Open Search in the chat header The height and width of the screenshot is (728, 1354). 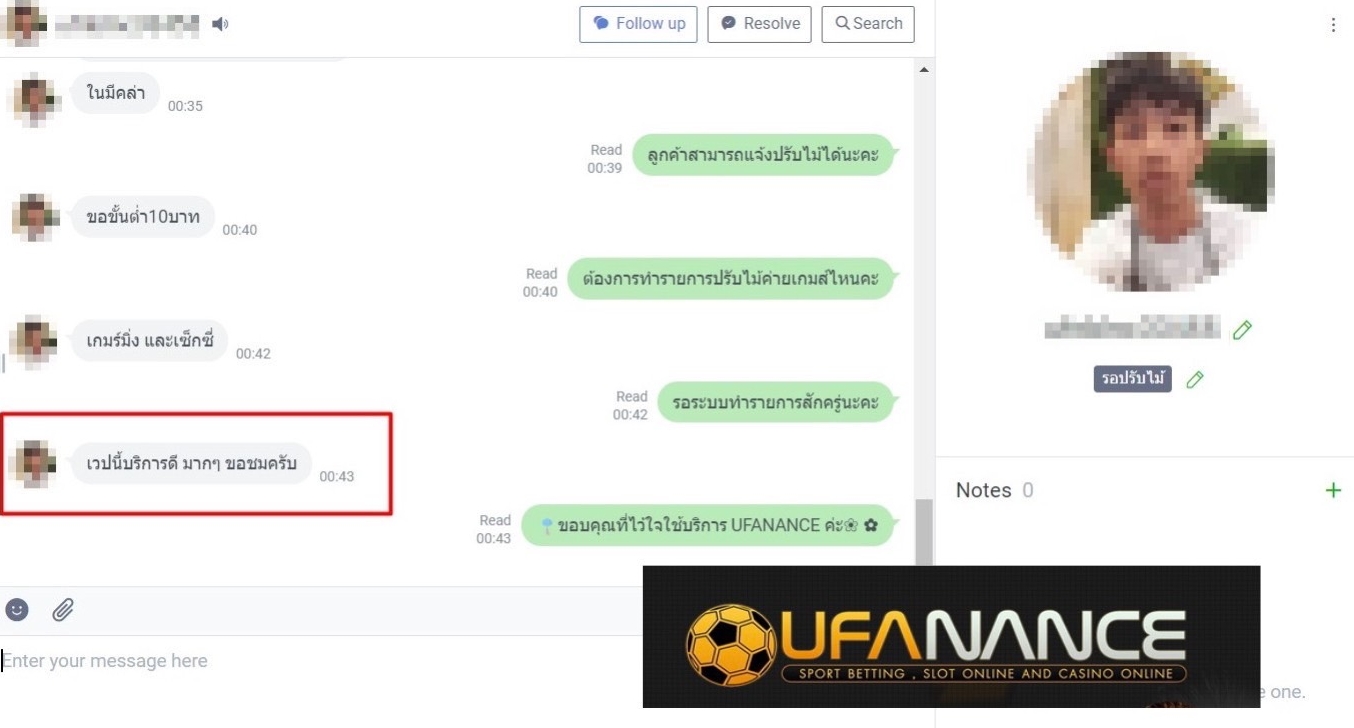pyautogui.click(x=868, y=24)
